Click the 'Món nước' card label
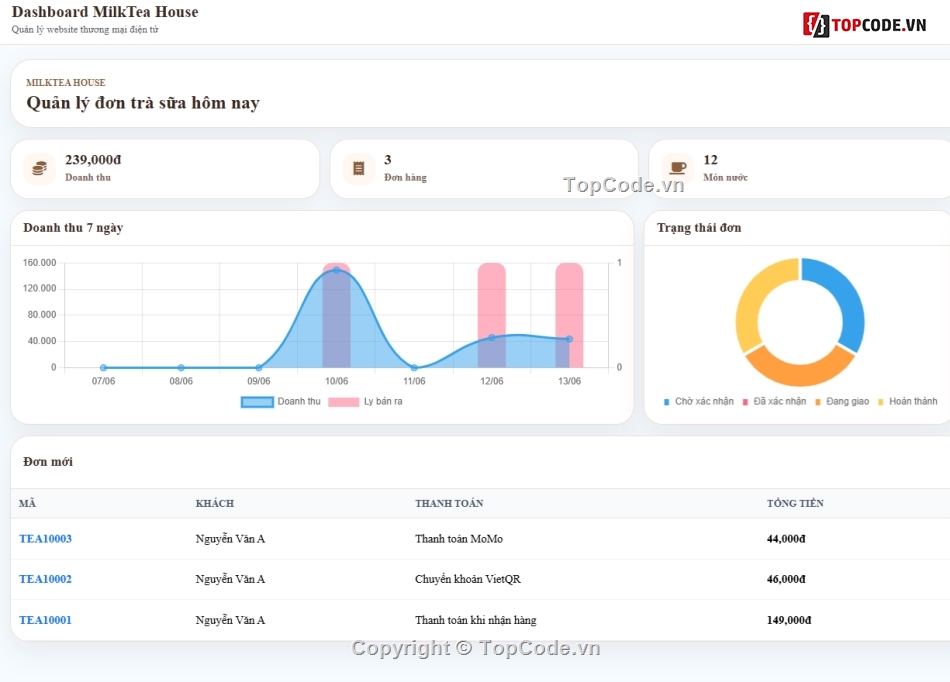The image size is (950, 682). [x=725, y=177]
